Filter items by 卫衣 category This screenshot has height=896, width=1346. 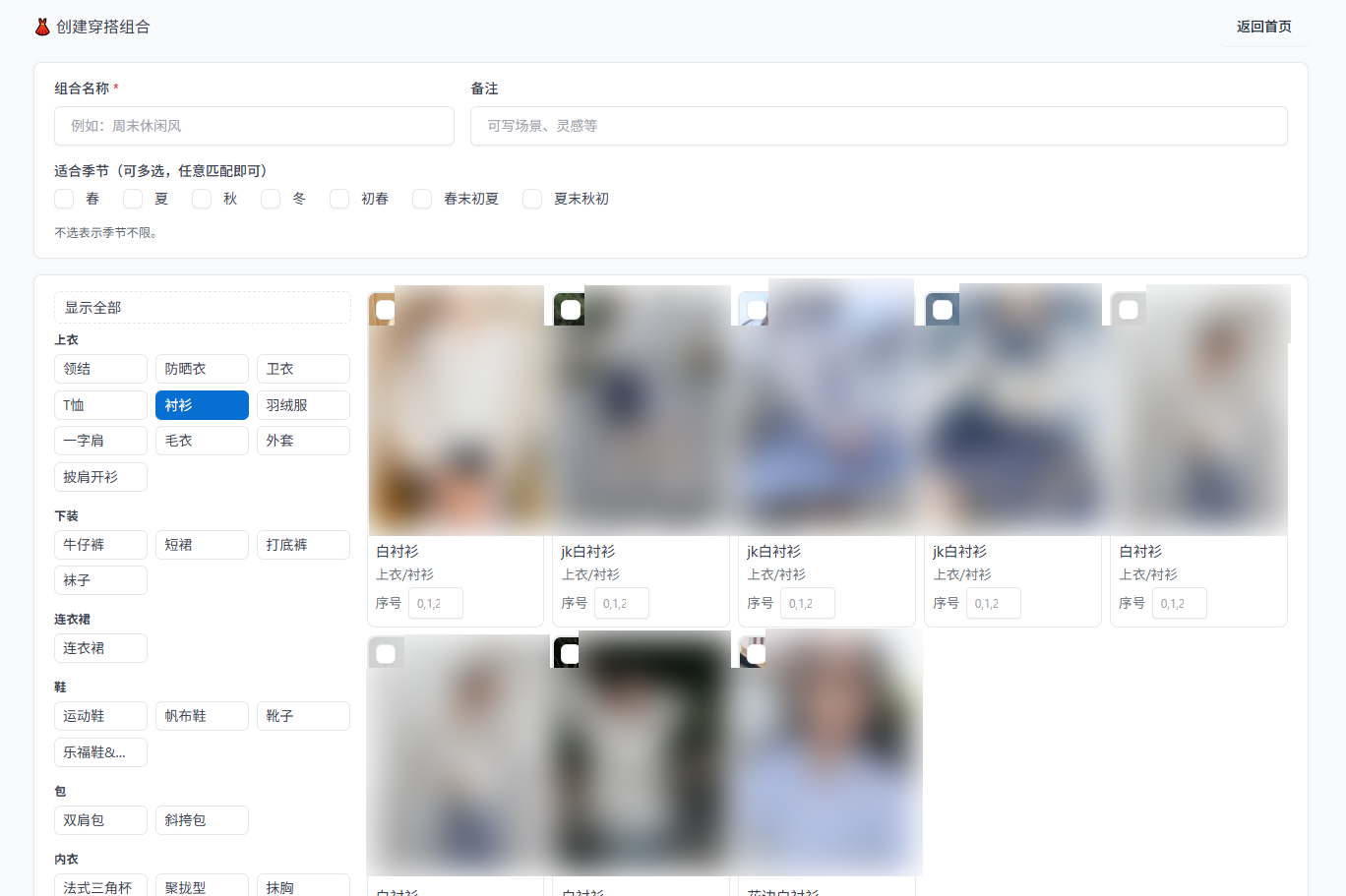tap(303, 368)
